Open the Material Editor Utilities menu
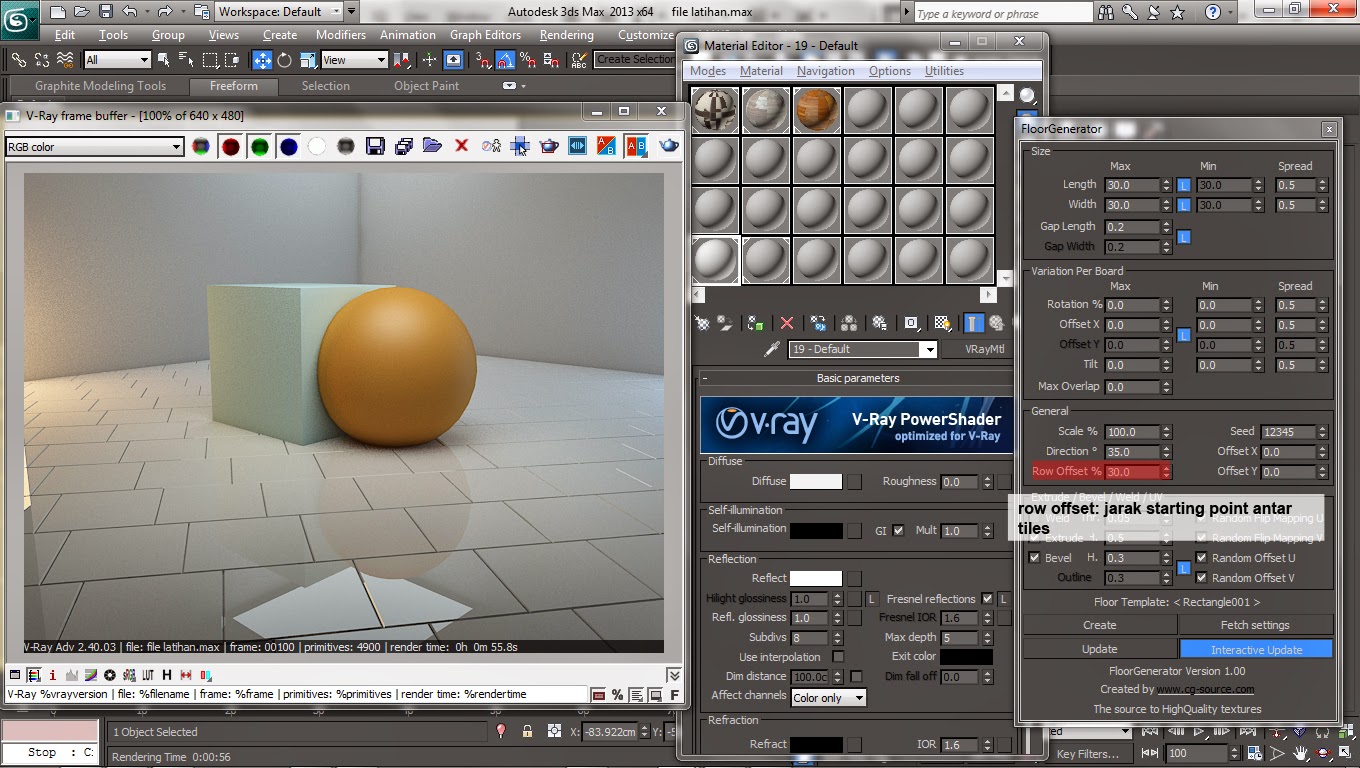Image resolution: width=1360 pixels, height=768 pixels. point(944,71)
